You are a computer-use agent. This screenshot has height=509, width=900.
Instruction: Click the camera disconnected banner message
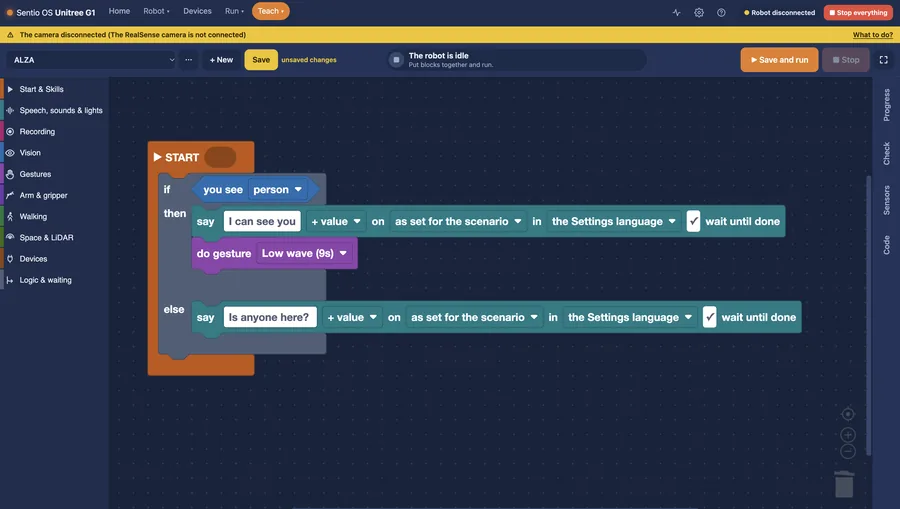click(x=133, y=35)
